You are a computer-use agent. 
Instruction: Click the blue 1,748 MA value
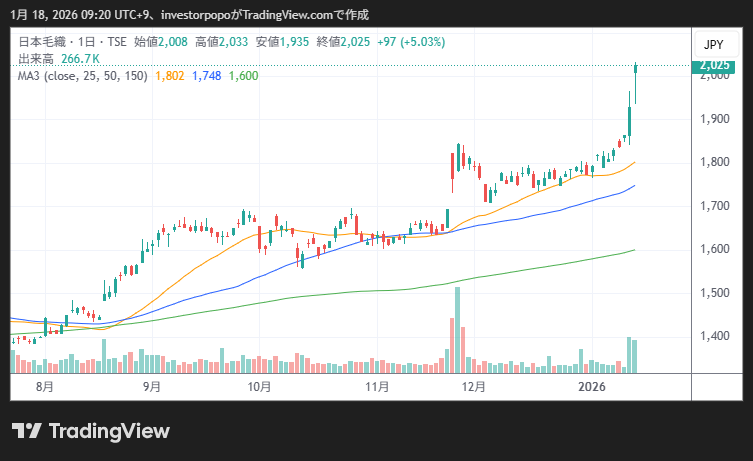(x=206, y=76)
